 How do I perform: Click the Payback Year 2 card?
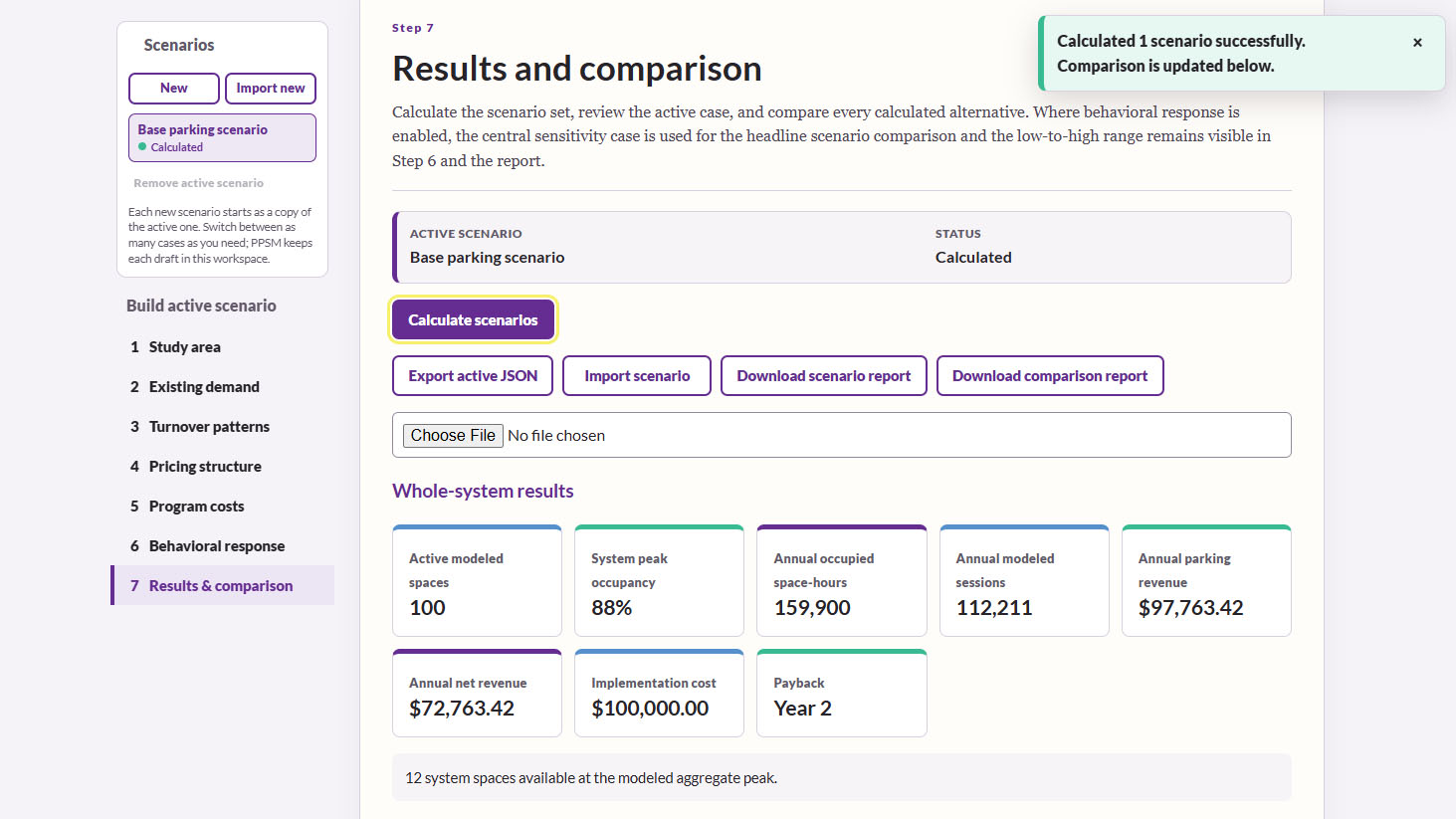842,694
